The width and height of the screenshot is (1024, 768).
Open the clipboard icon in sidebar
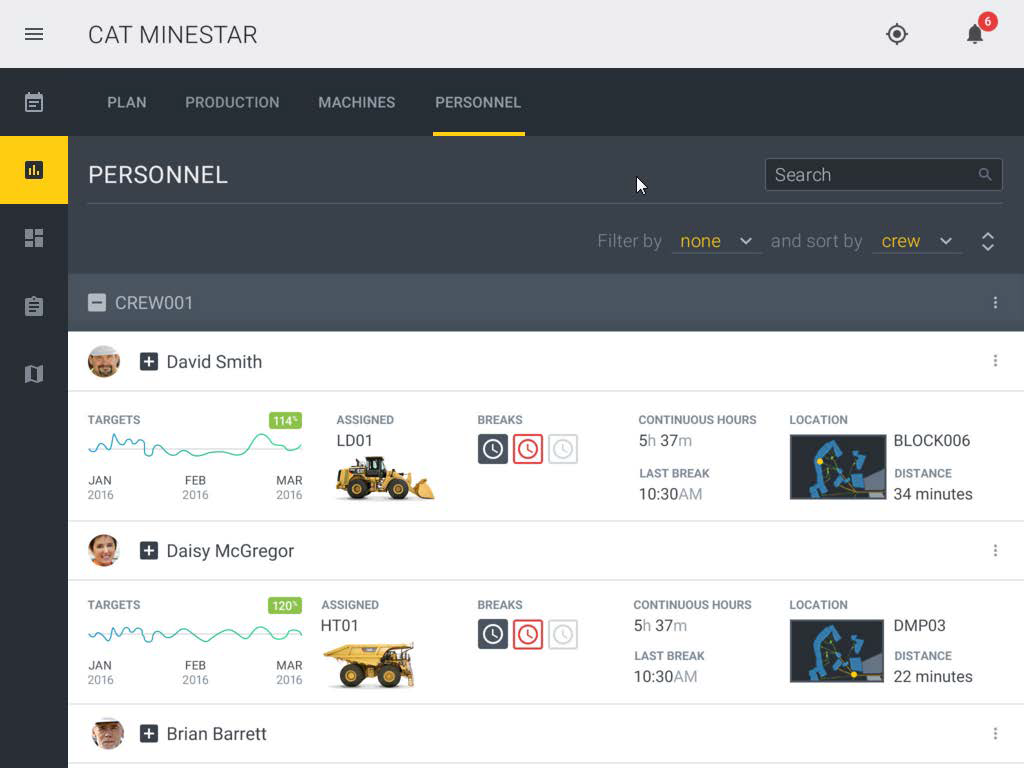[x=34, y=306]
